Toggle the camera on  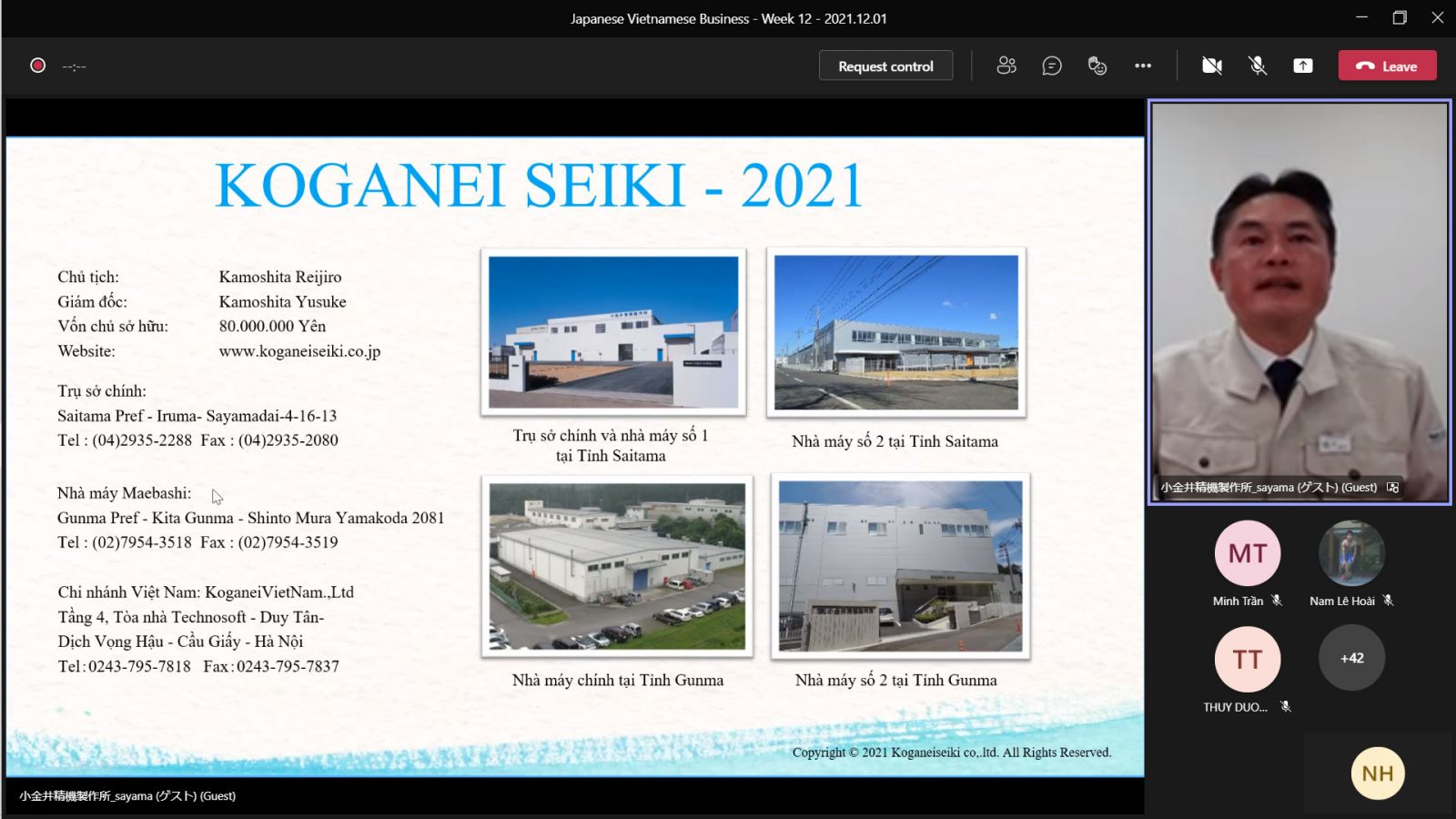(1212, 66)
